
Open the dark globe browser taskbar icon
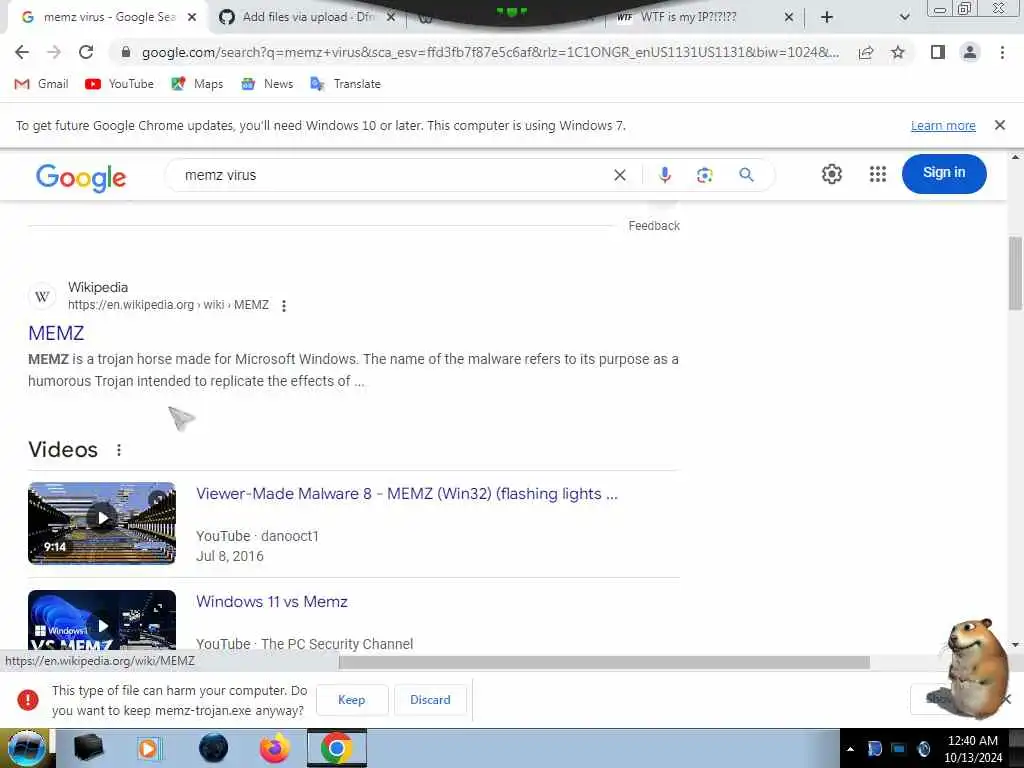pyautogui.click(x=214, y=748)
